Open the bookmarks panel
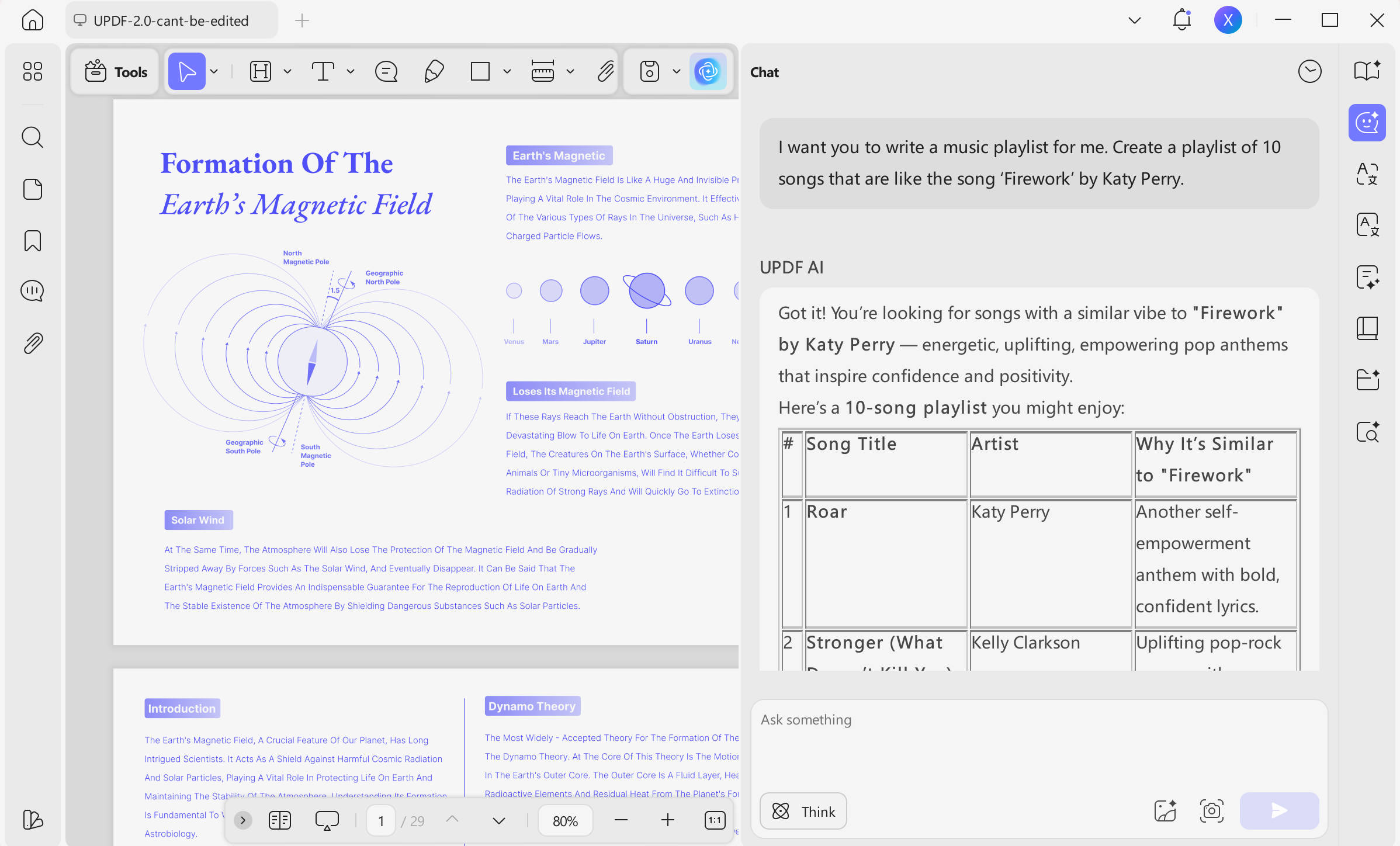This screenshot has height=846, width=1400. click(33, 240)
